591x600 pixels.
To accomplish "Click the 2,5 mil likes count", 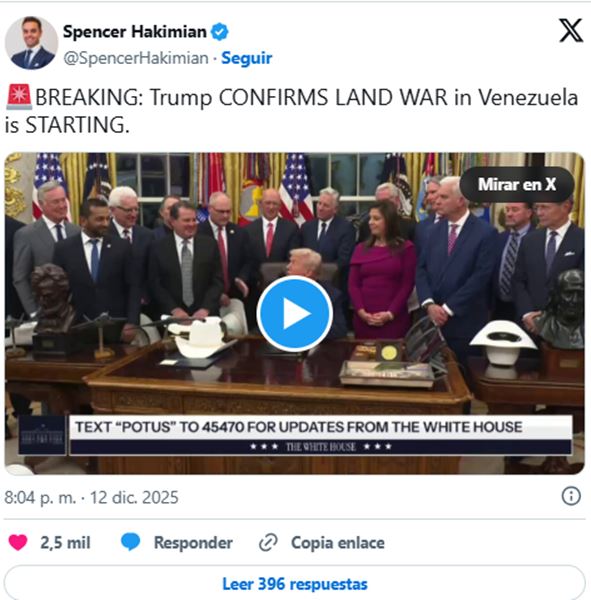I will click(65, 543).
